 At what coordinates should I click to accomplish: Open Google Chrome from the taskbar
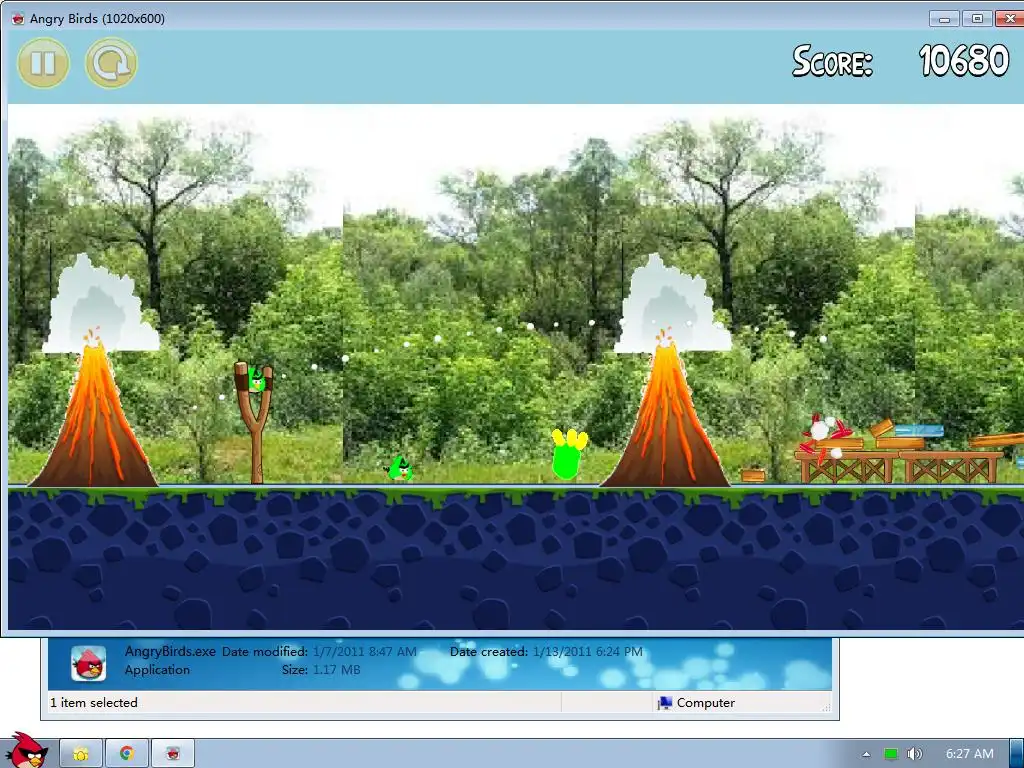127,754
